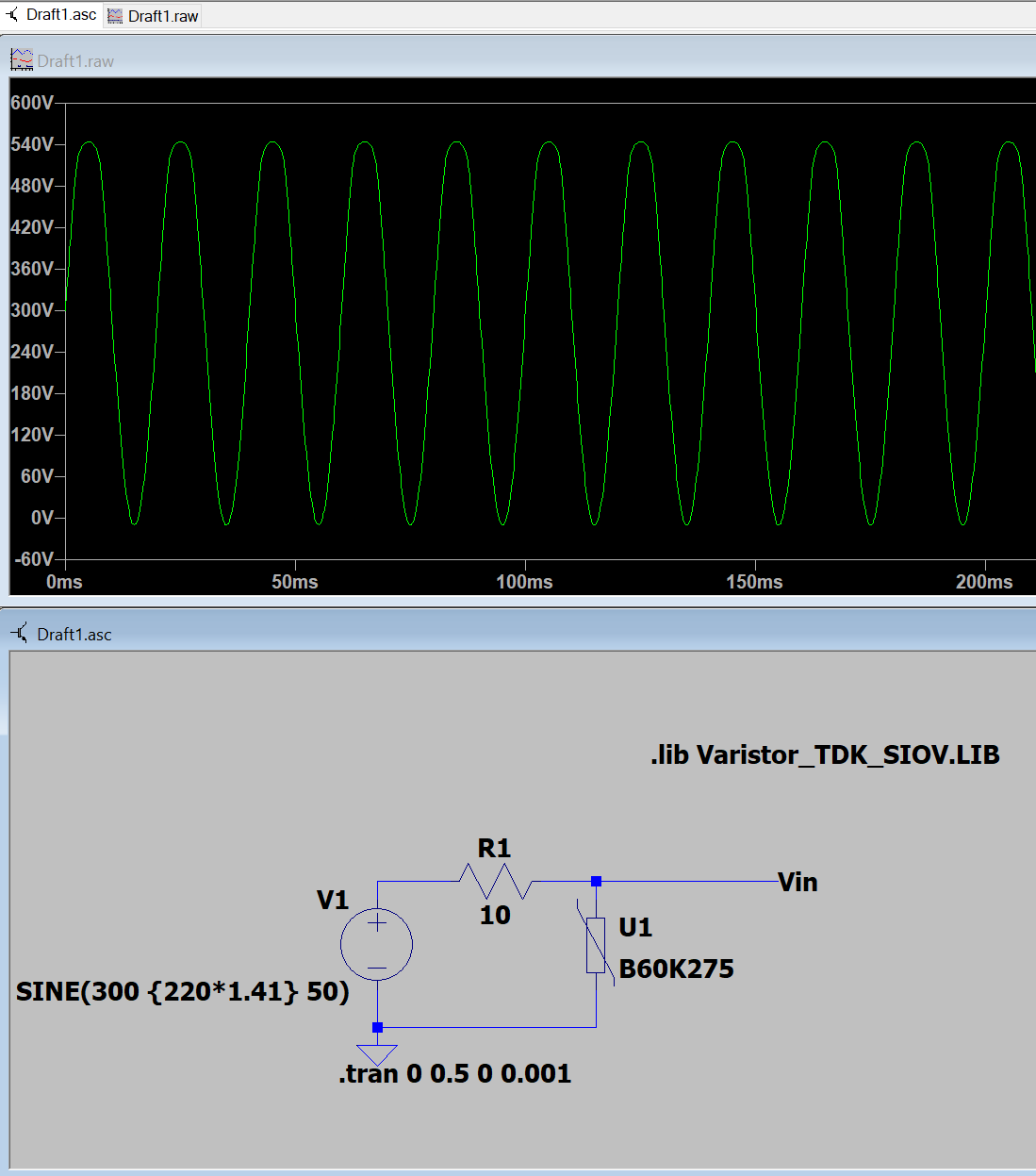Click the junction node at V1 ground connection

coord(377,1027)
